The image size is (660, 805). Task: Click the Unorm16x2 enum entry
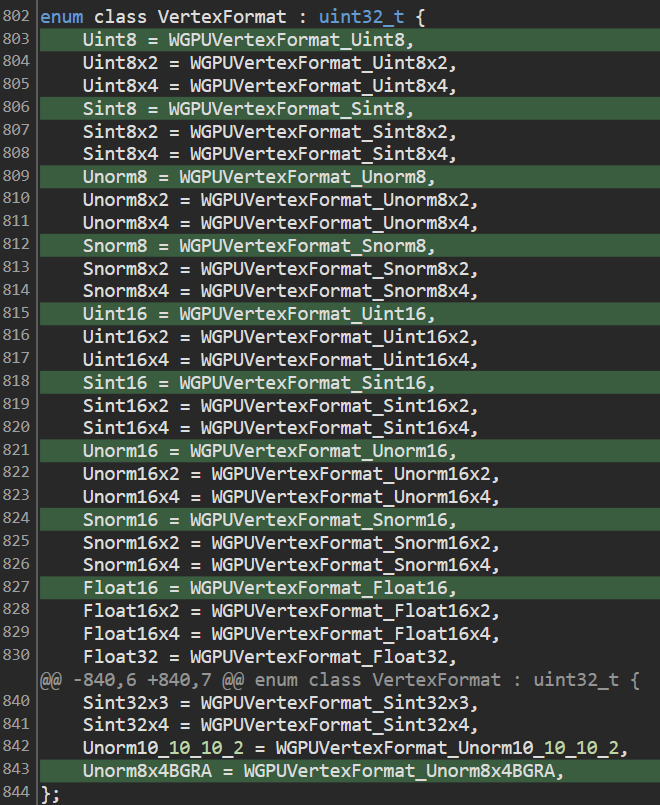pos(291,474)
